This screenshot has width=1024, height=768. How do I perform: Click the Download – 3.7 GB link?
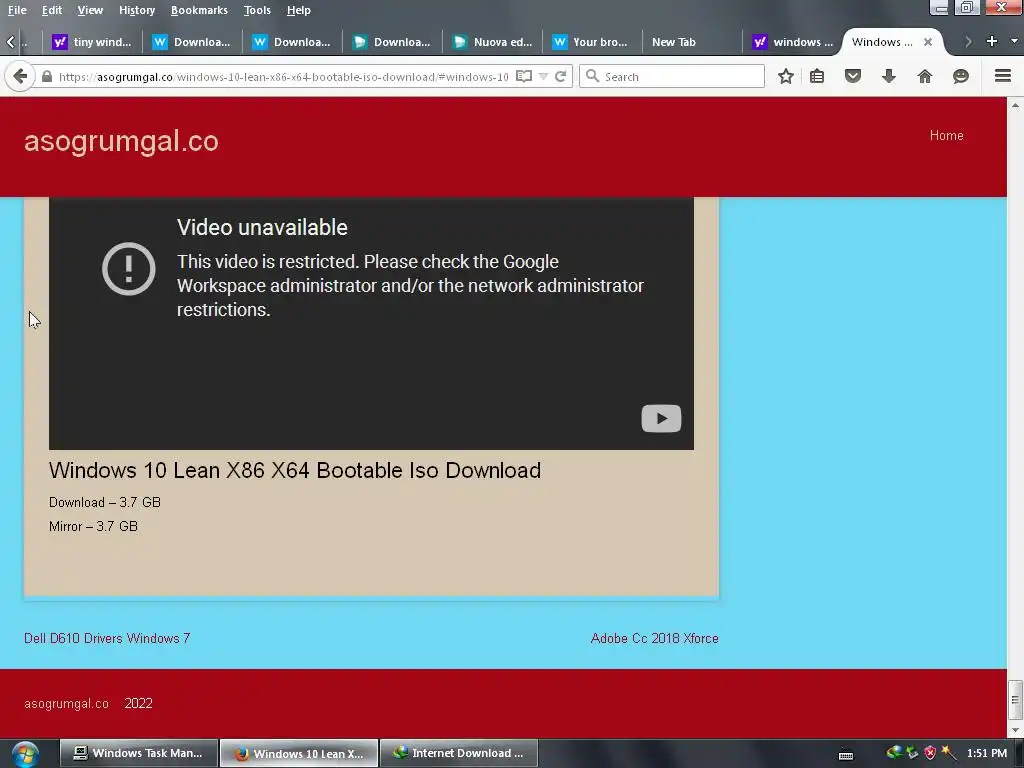(x=104, y=502)
